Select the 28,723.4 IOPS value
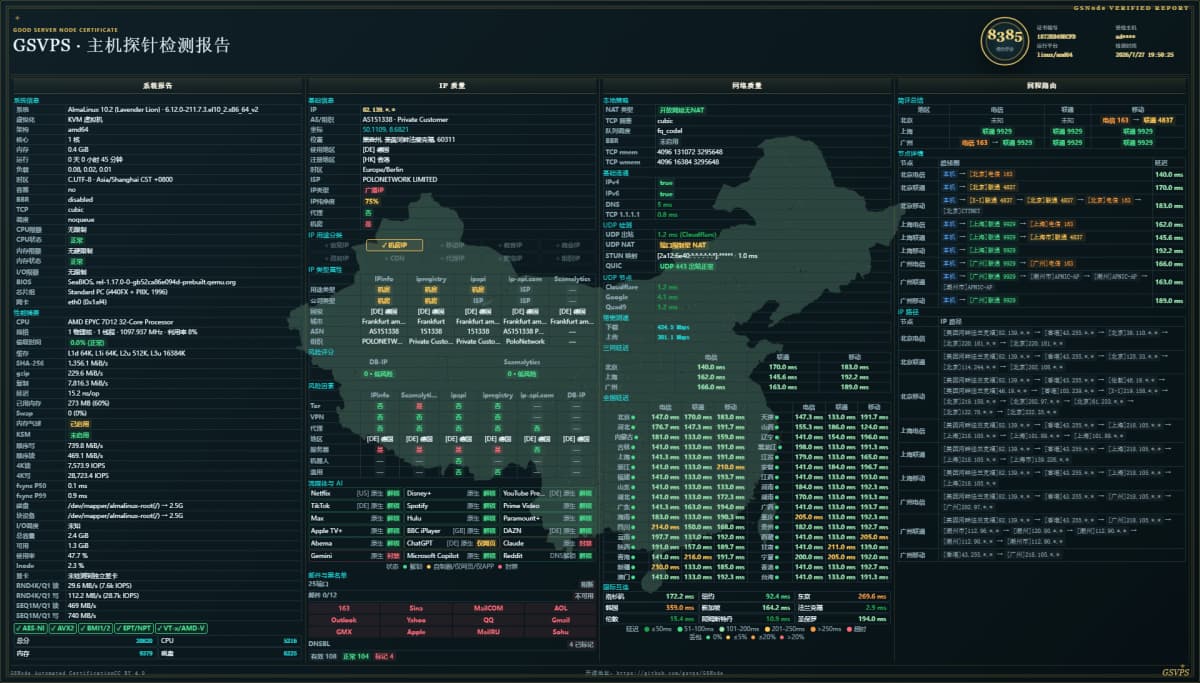Screen dimensions: 1200x683 tap(90, 474)
